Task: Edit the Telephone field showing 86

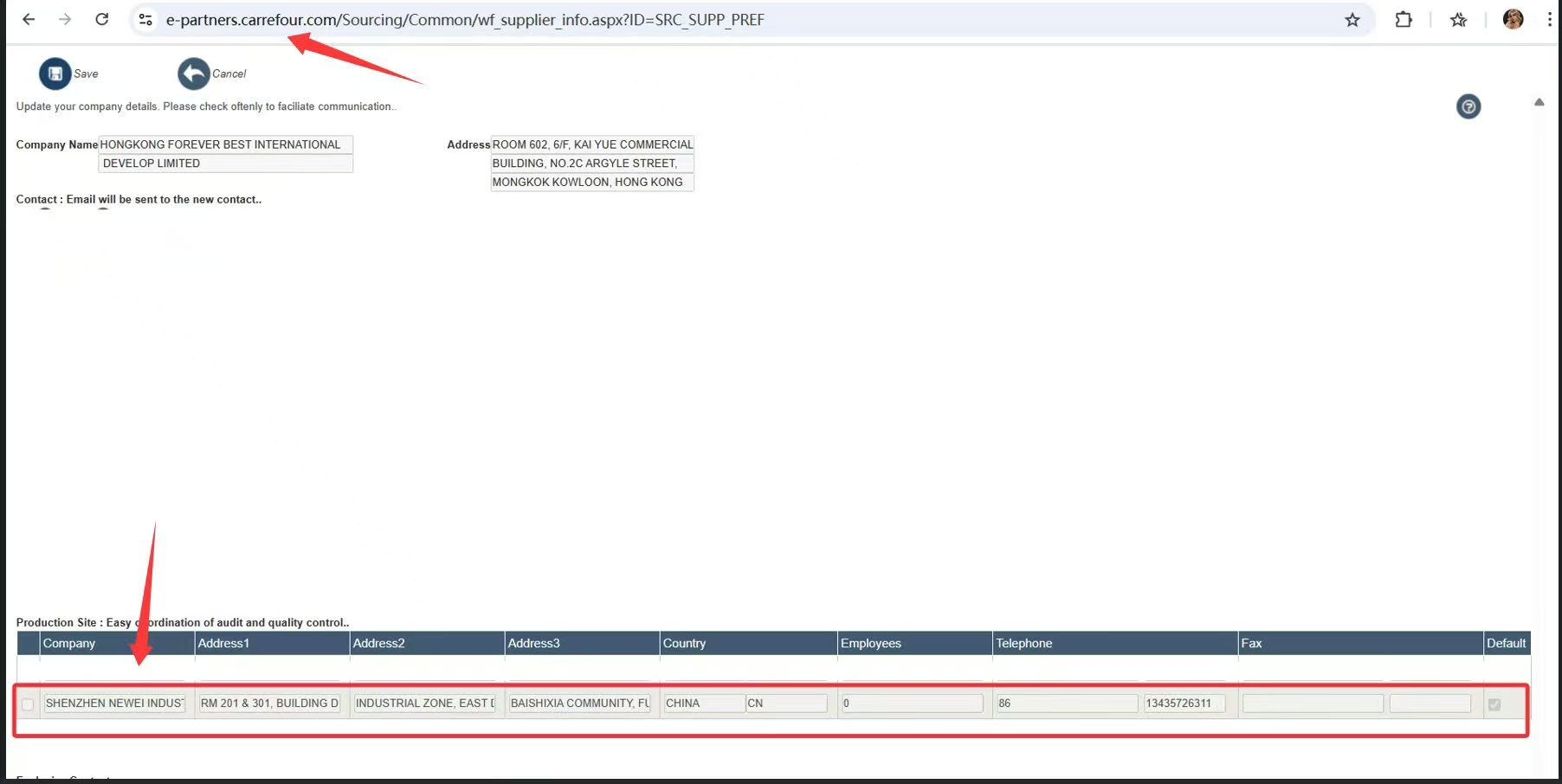Action: coord(1067,704)
